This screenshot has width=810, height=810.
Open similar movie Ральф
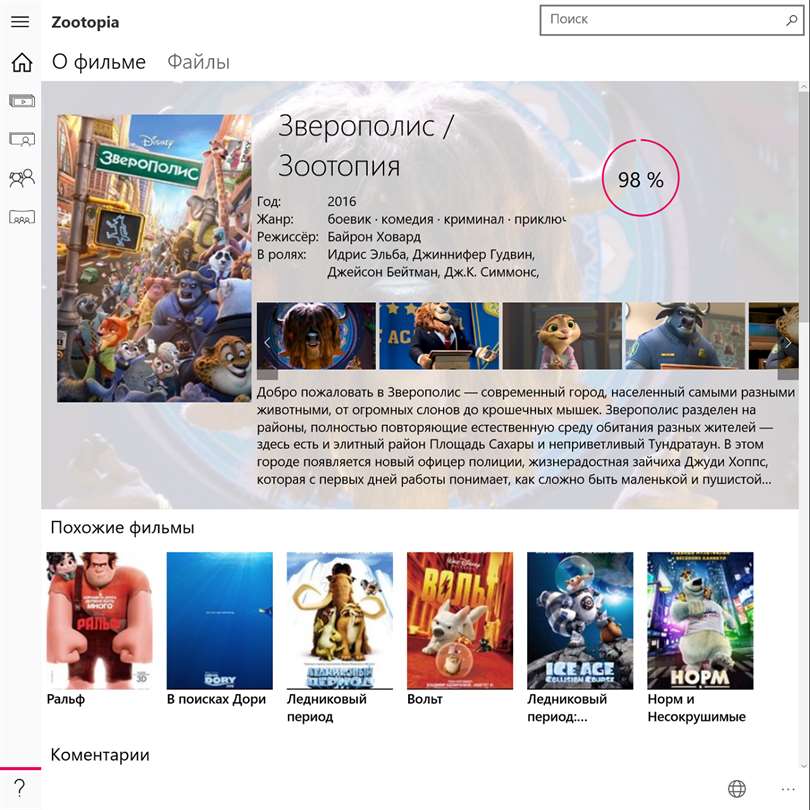click(x=99, y=620)
